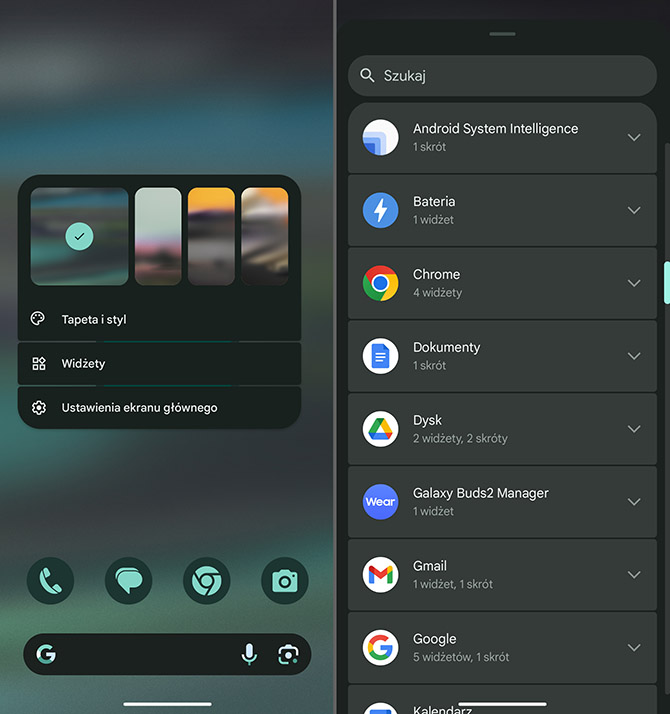The width and height of the screenshot is (670, 714).
Task: Expand the Bateria widget row chevron
Action: (634, 210)
